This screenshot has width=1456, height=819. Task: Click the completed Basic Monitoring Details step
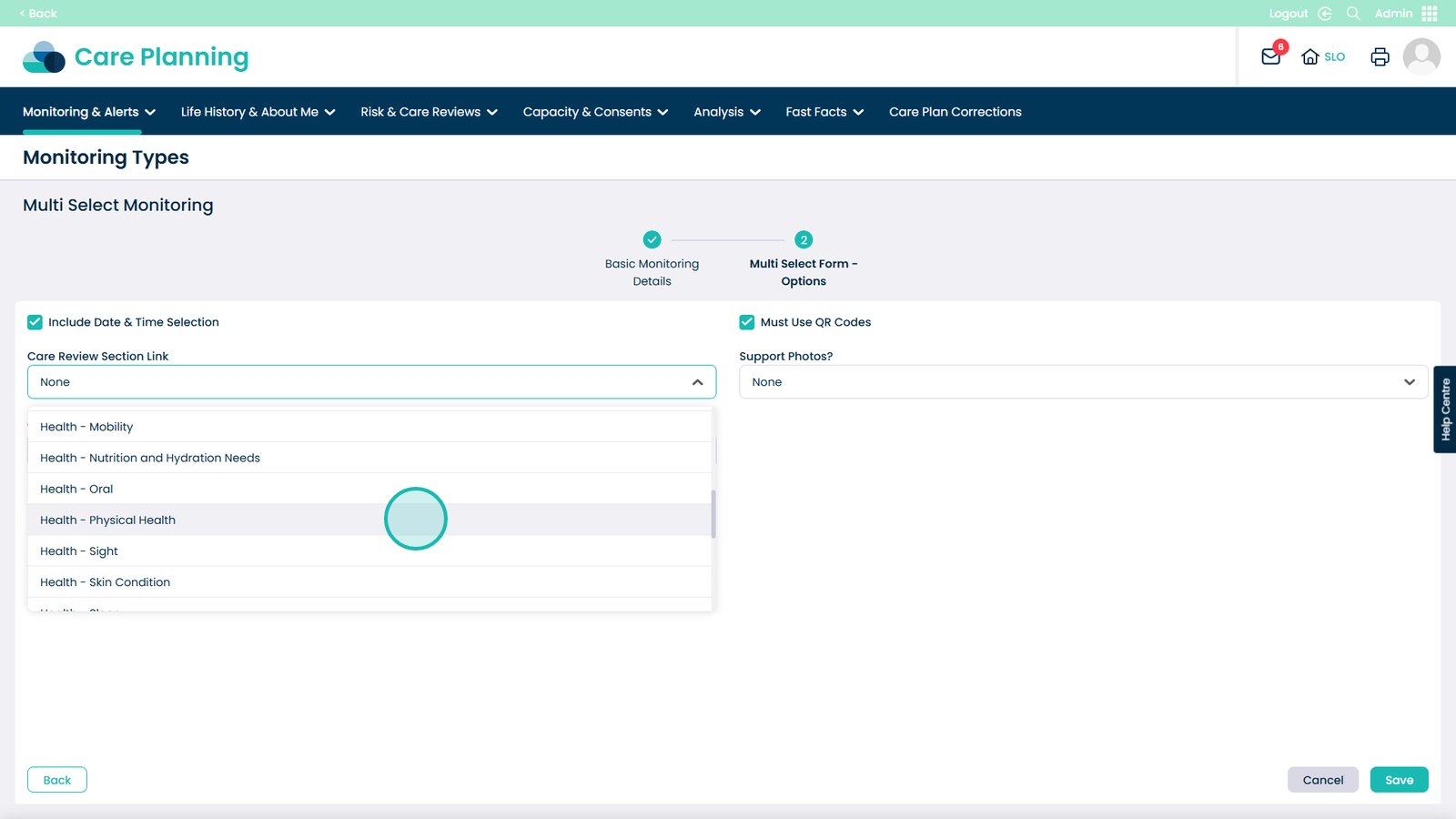point(652,240)
